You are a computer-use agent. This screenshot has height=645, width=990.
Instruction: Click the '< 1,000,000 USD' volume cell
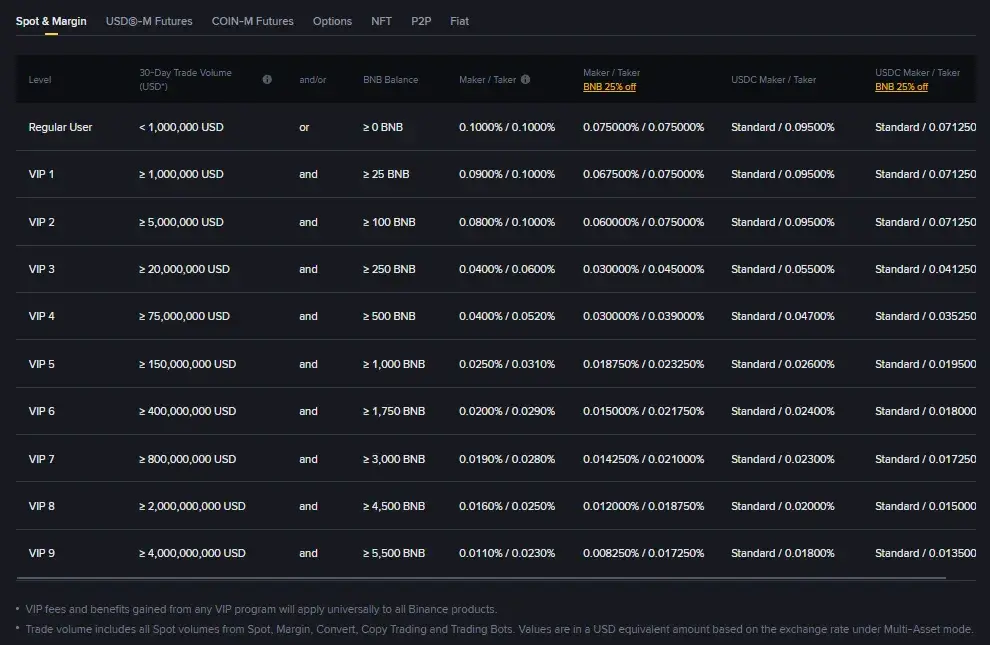(181, 127)
